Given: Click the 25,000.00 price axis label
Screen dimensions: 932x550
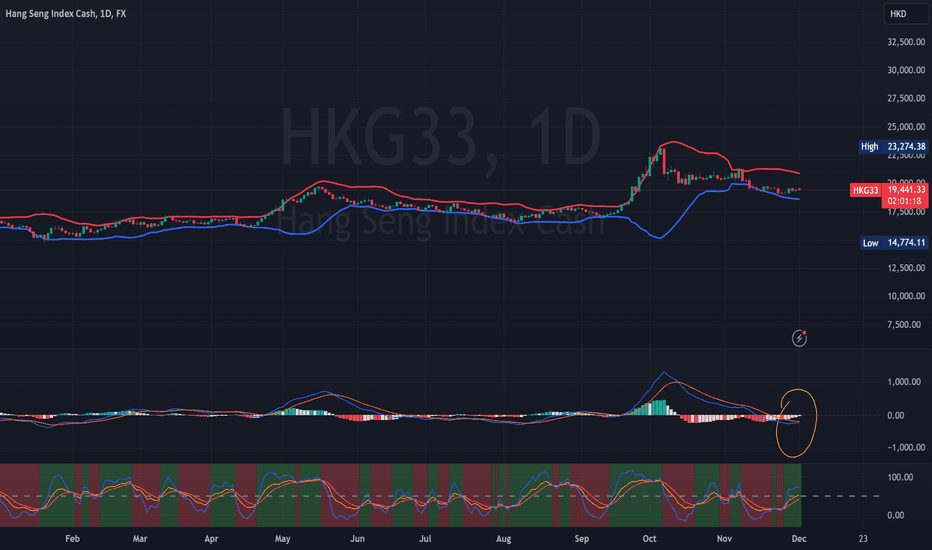Looking at the screenshot, I should point(906,127).
